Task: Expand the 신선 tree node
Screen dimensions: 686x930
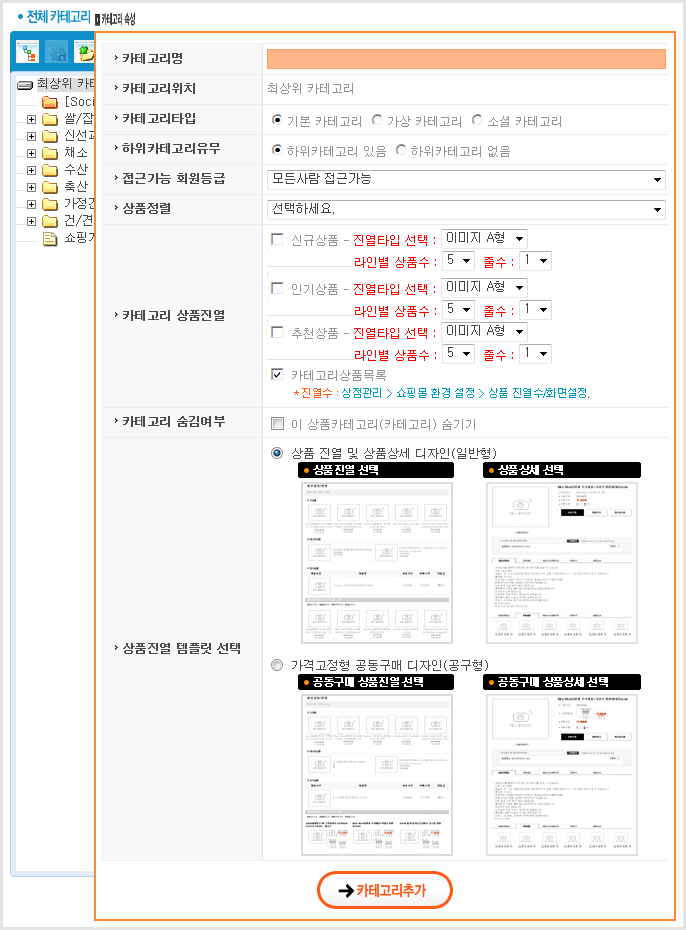Action: pyautogui.click(x=31, y=136)
